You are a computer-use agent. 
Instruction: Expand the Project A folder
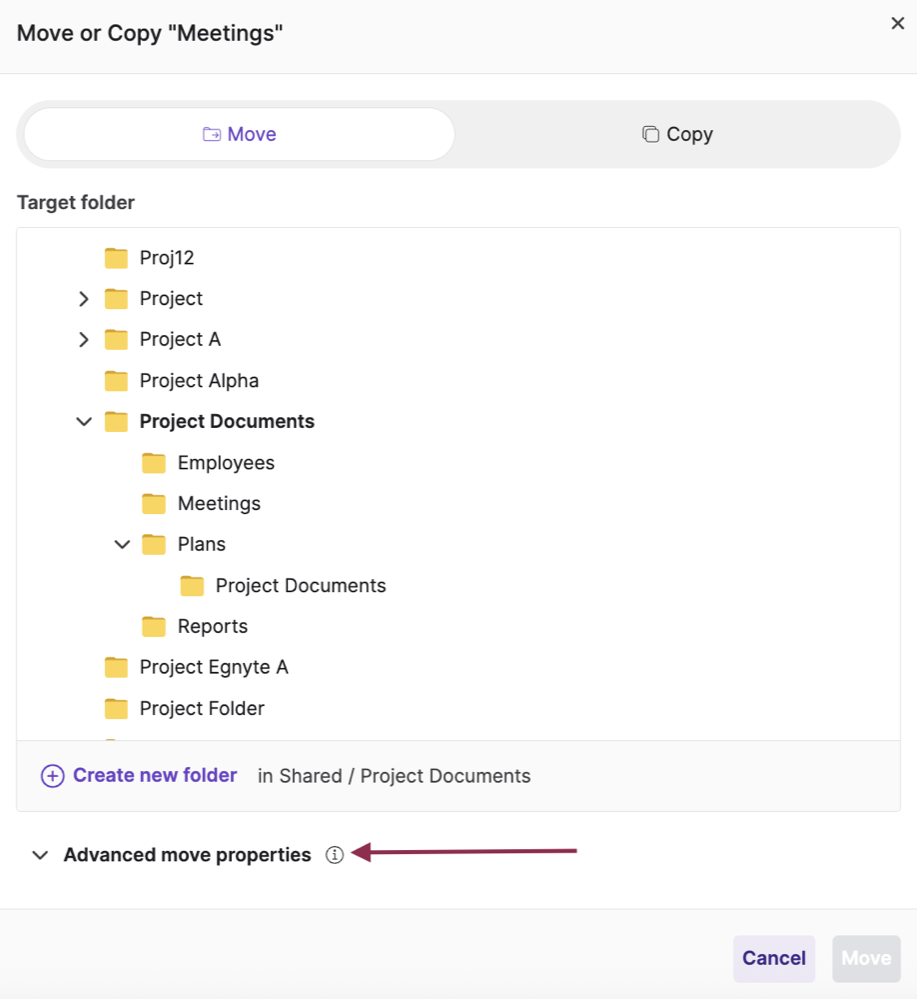[x=83, y=339]
